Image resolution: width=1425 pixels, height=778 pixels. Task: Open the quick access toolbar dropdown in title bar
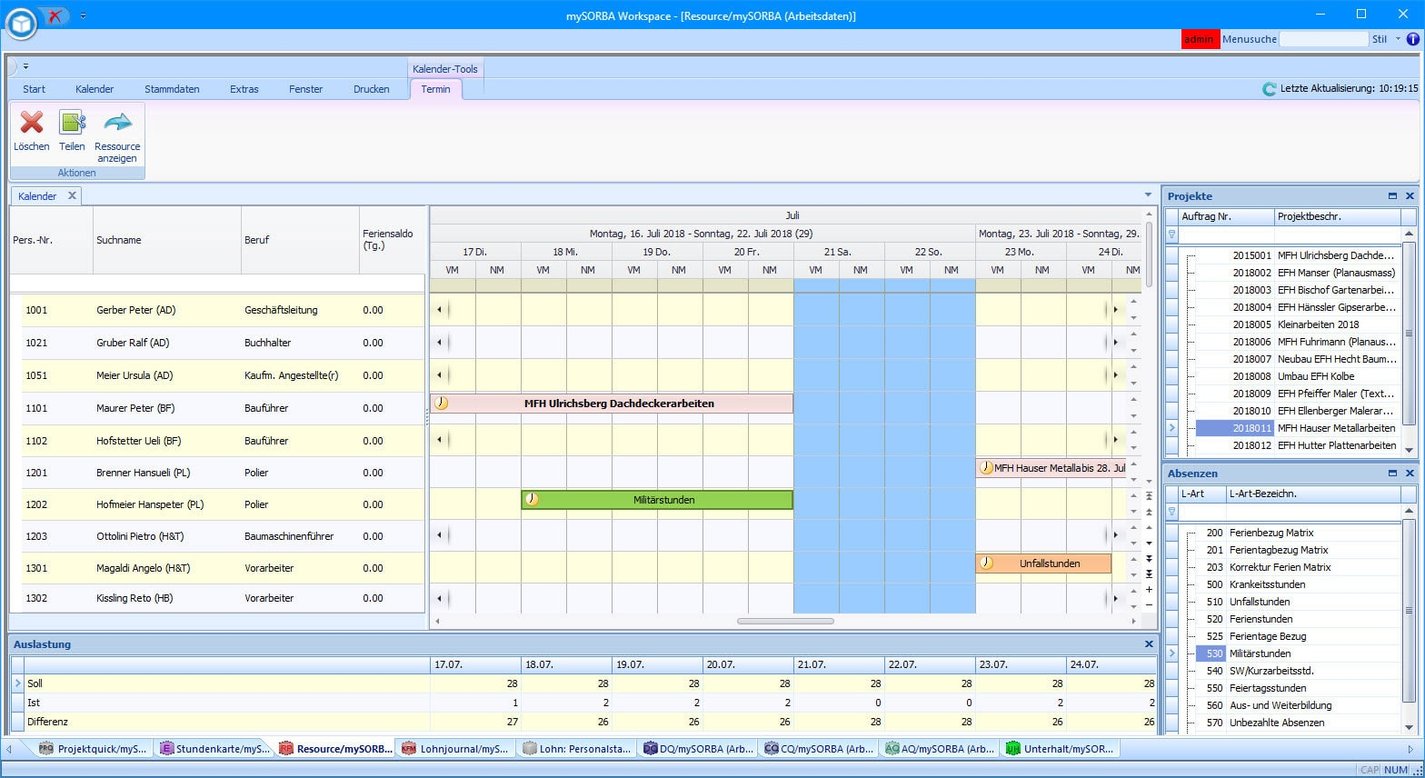(83, 16)
